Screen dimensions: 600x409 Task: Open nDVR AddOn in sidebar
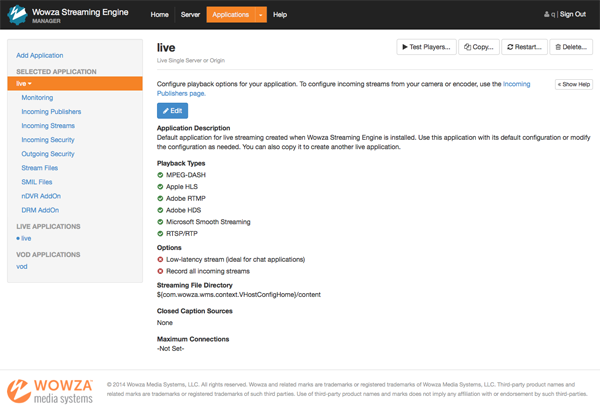click(x=41, y=196)
